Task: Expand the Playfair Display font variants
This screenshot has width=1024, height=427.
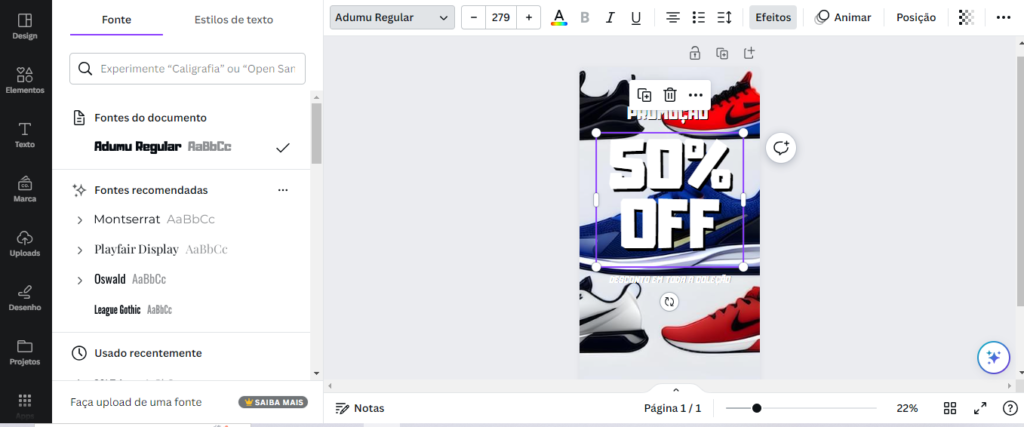Action: (80, 250)
